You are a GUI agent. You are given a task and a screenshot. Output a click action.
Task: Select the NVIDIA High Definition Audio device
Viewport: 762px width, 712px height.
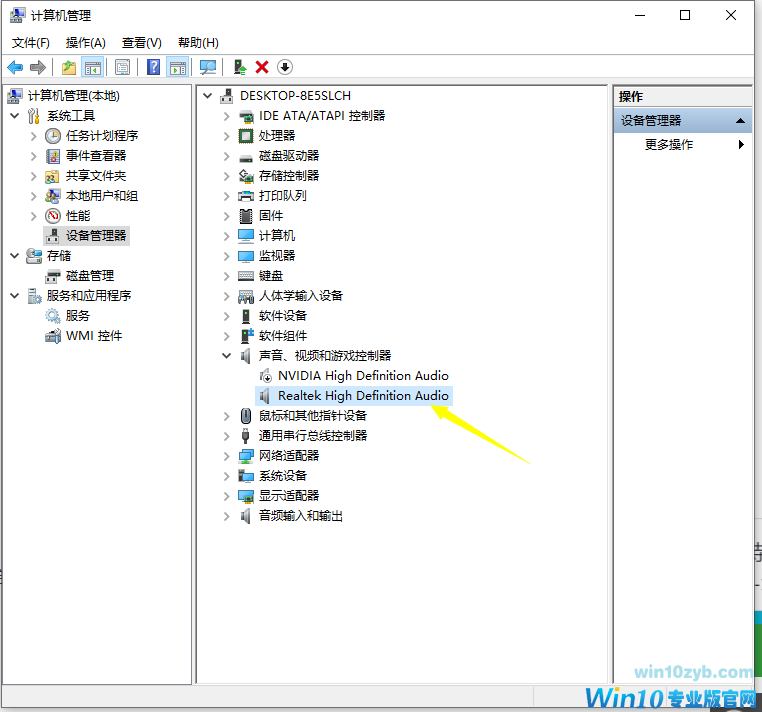pyautogui.click(x=363, y=376)
